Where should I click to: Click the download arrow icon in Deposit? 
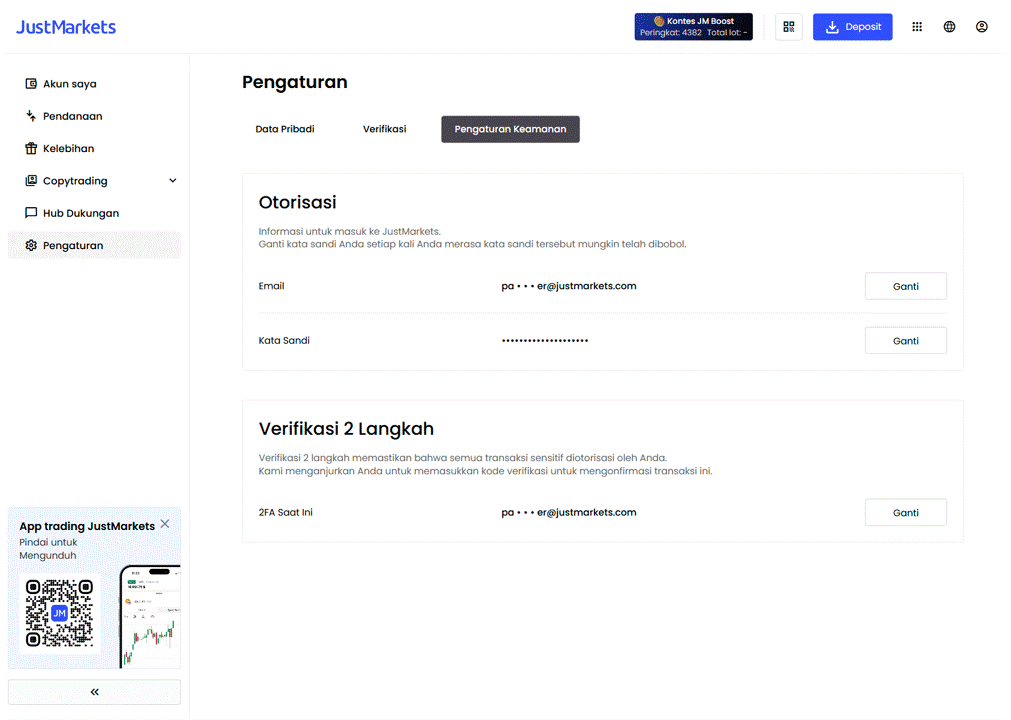pos(832,26)
